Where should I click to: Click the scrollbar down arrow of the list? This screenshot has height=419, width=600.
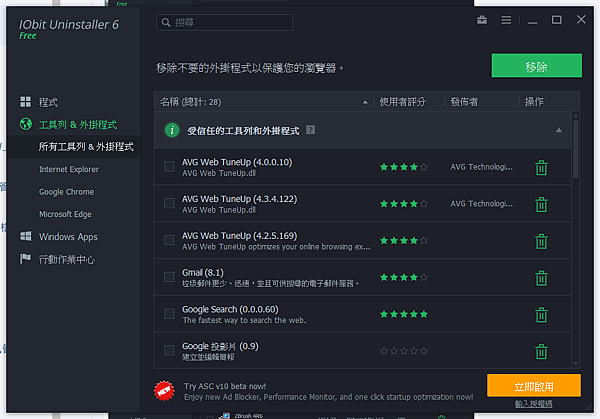tap(576, 364)
